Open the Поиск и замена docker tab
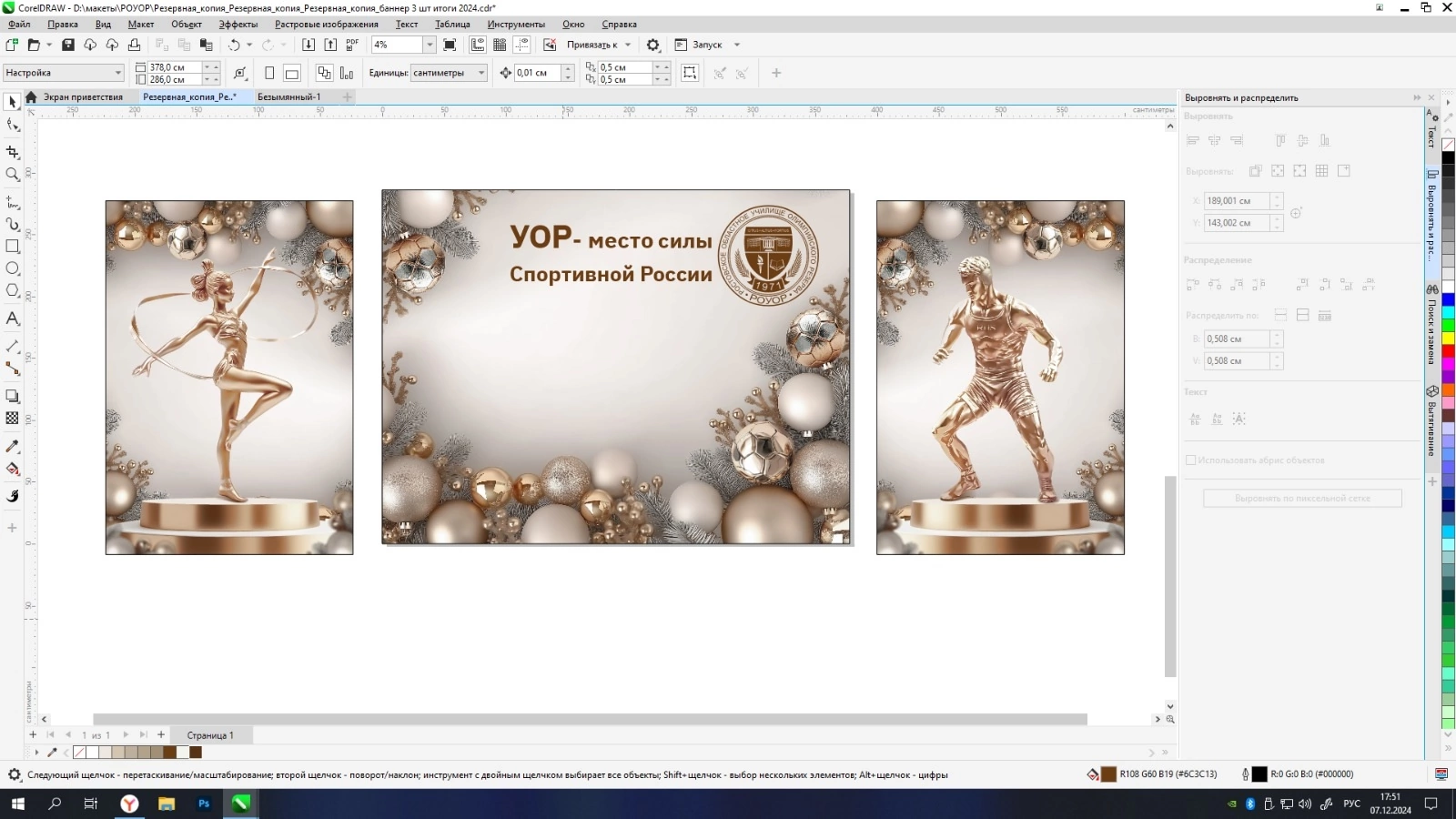Image resolution: width=1456 pixels, height=819 pixels. (x=1431, y=326)
